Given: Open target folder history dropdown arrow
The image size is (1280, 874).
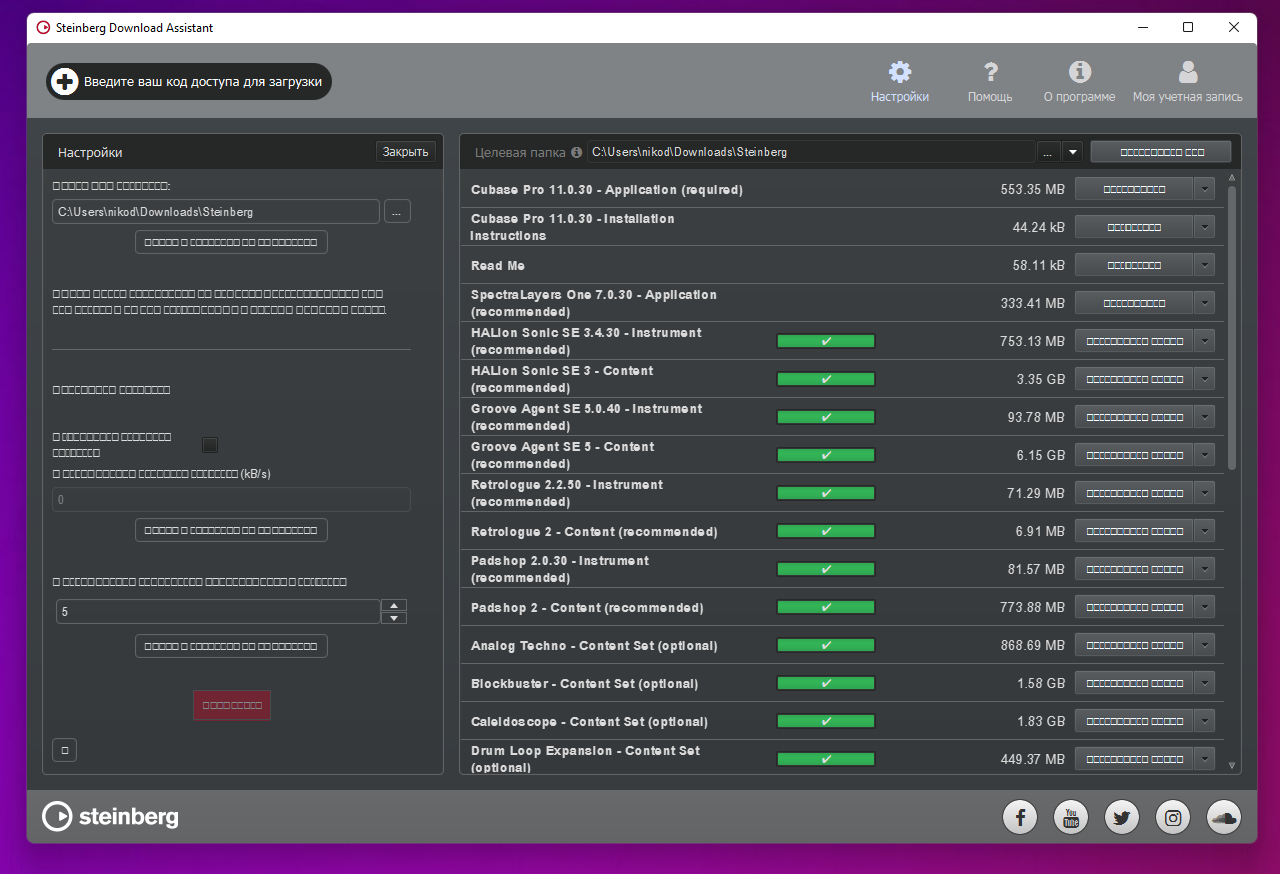Looking at the screenshot, I should pyautogui.click(x=1073, y=152).
